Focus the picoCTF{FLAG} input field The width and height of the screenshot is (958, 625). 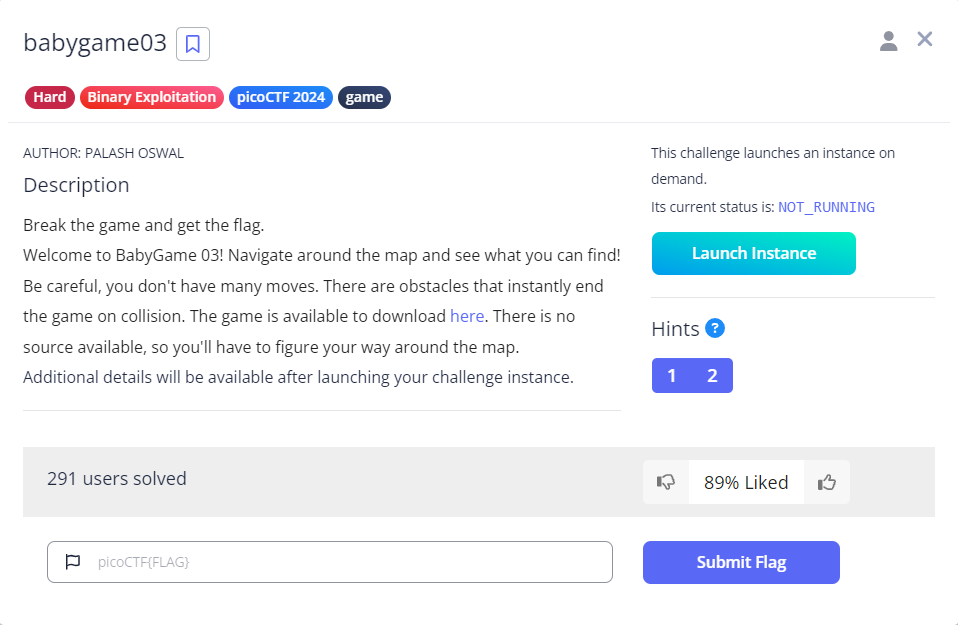[330, 561]
